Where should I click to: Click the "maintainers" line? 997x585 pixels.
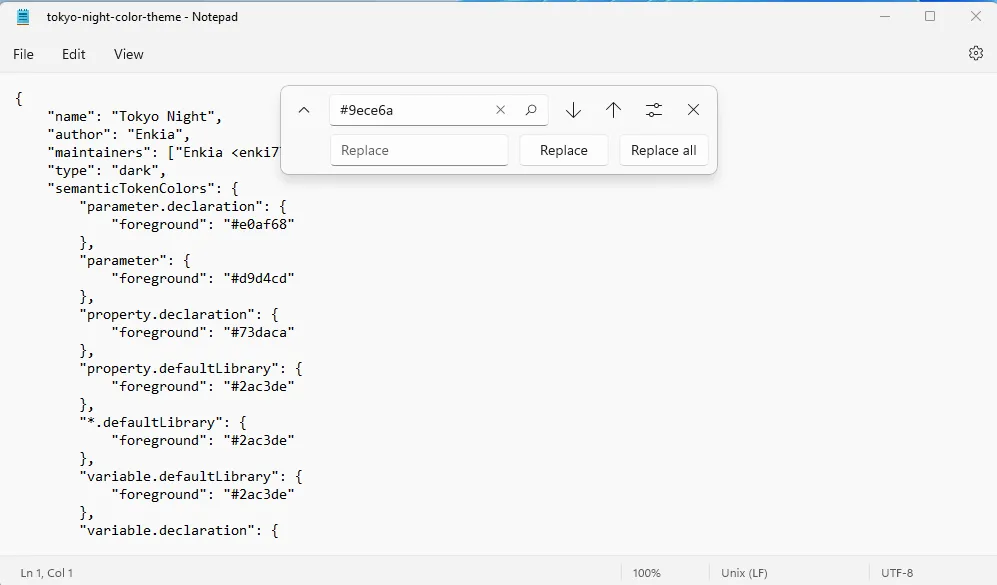(163, 152)
